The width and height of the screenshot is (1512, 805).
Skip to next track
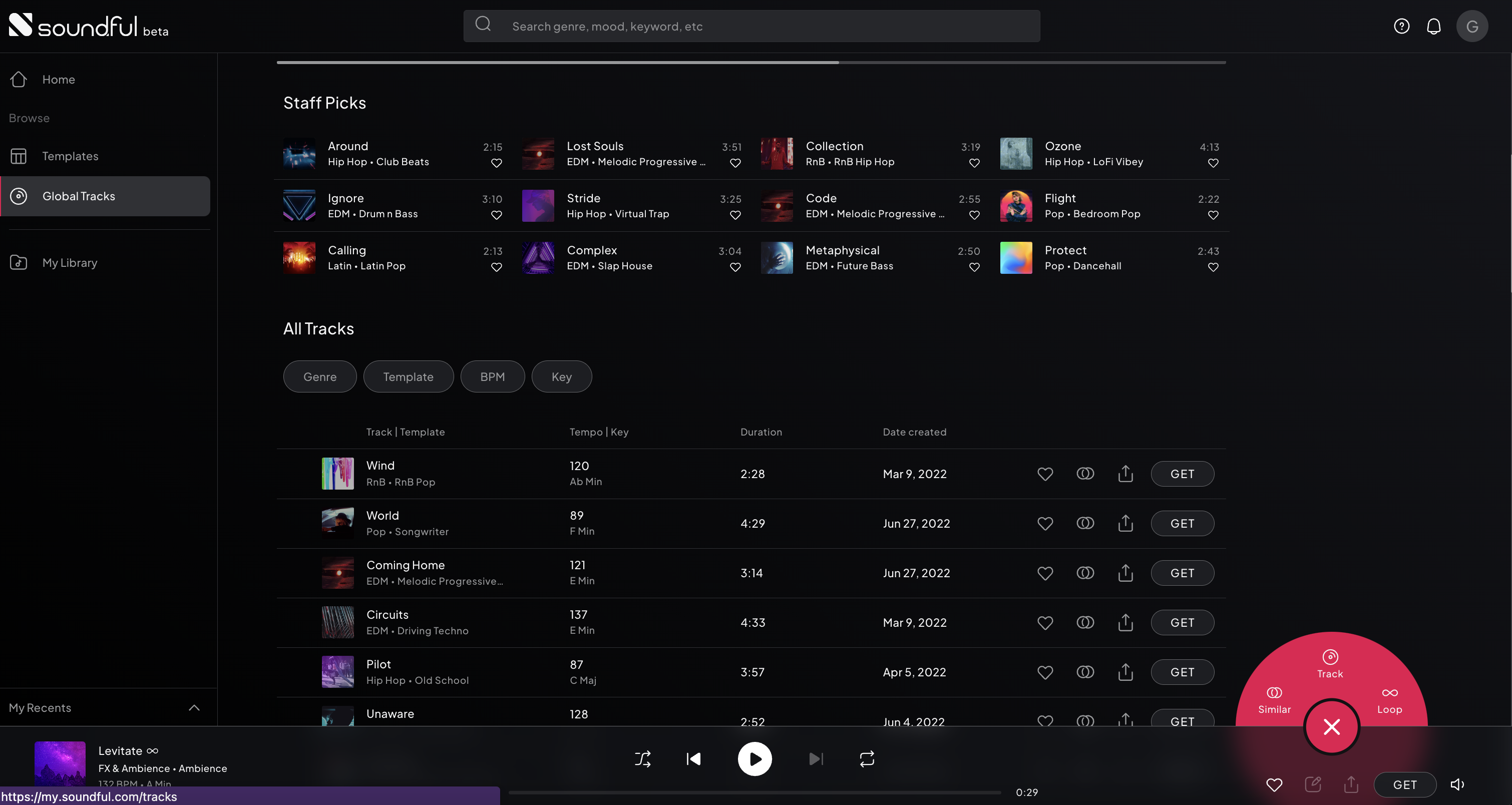click(x=816, y=758)
